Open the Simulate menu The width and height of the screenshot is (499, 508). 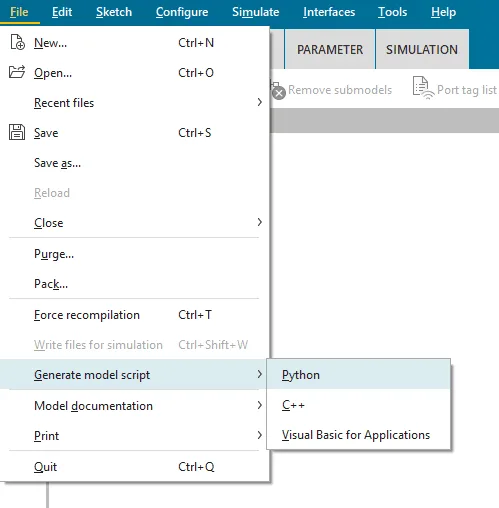256,12
